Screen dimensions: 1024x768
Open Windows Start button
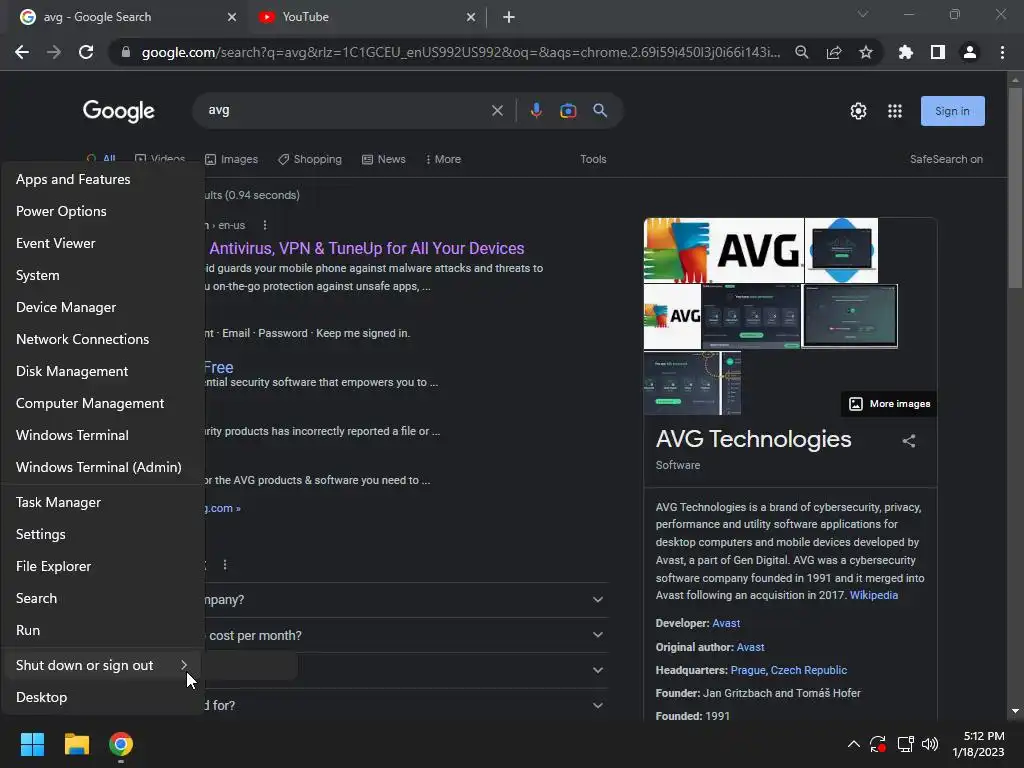coord(32,744)
